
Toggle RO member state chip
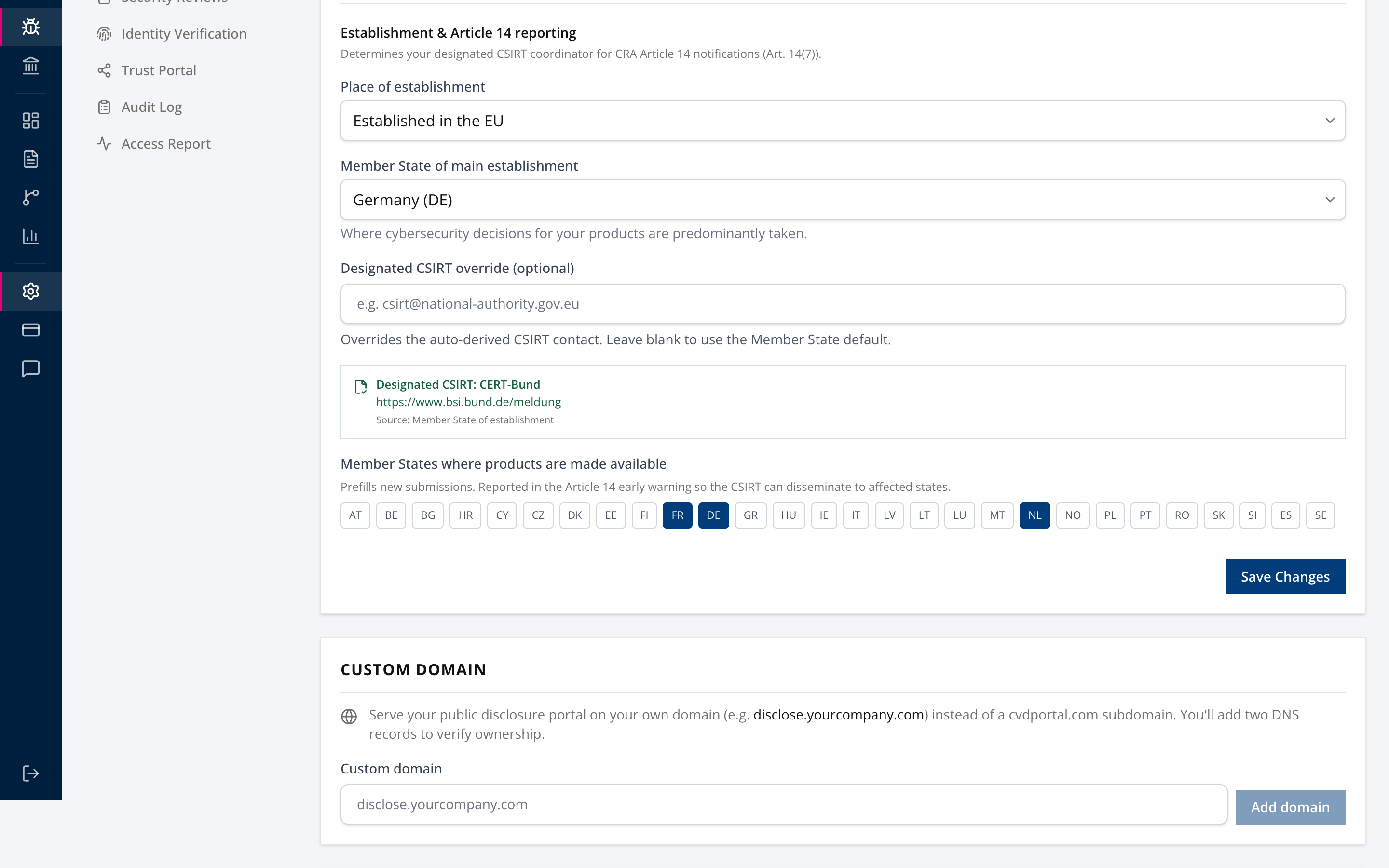pyautogui.click(x=1182, y=515)
